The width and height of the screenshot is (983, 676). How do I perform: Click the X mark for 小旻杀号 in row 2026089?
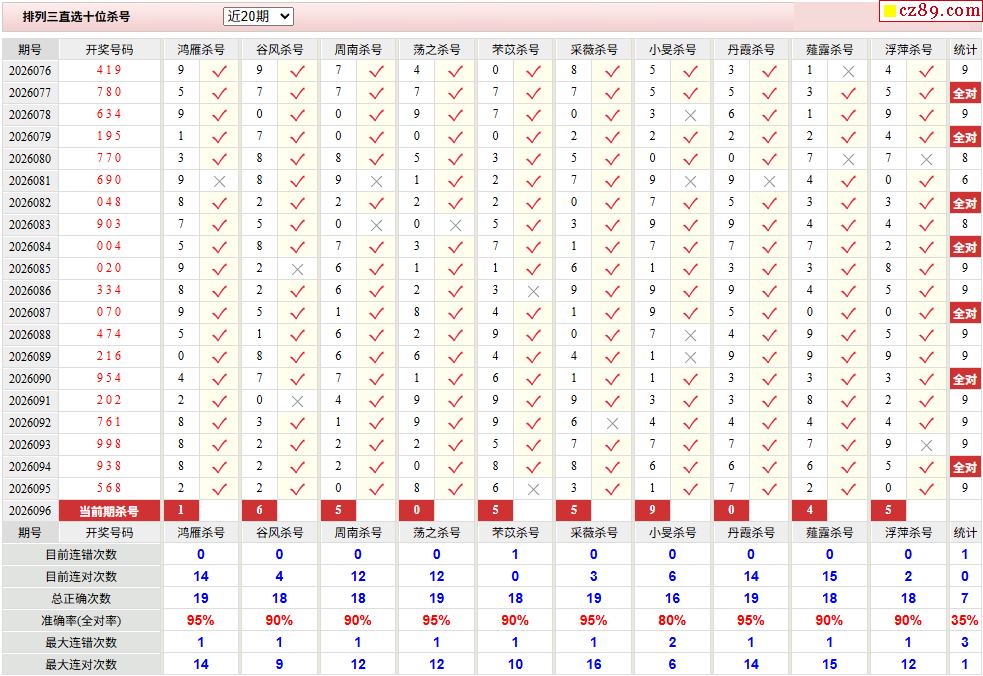(x=691, y=357)
